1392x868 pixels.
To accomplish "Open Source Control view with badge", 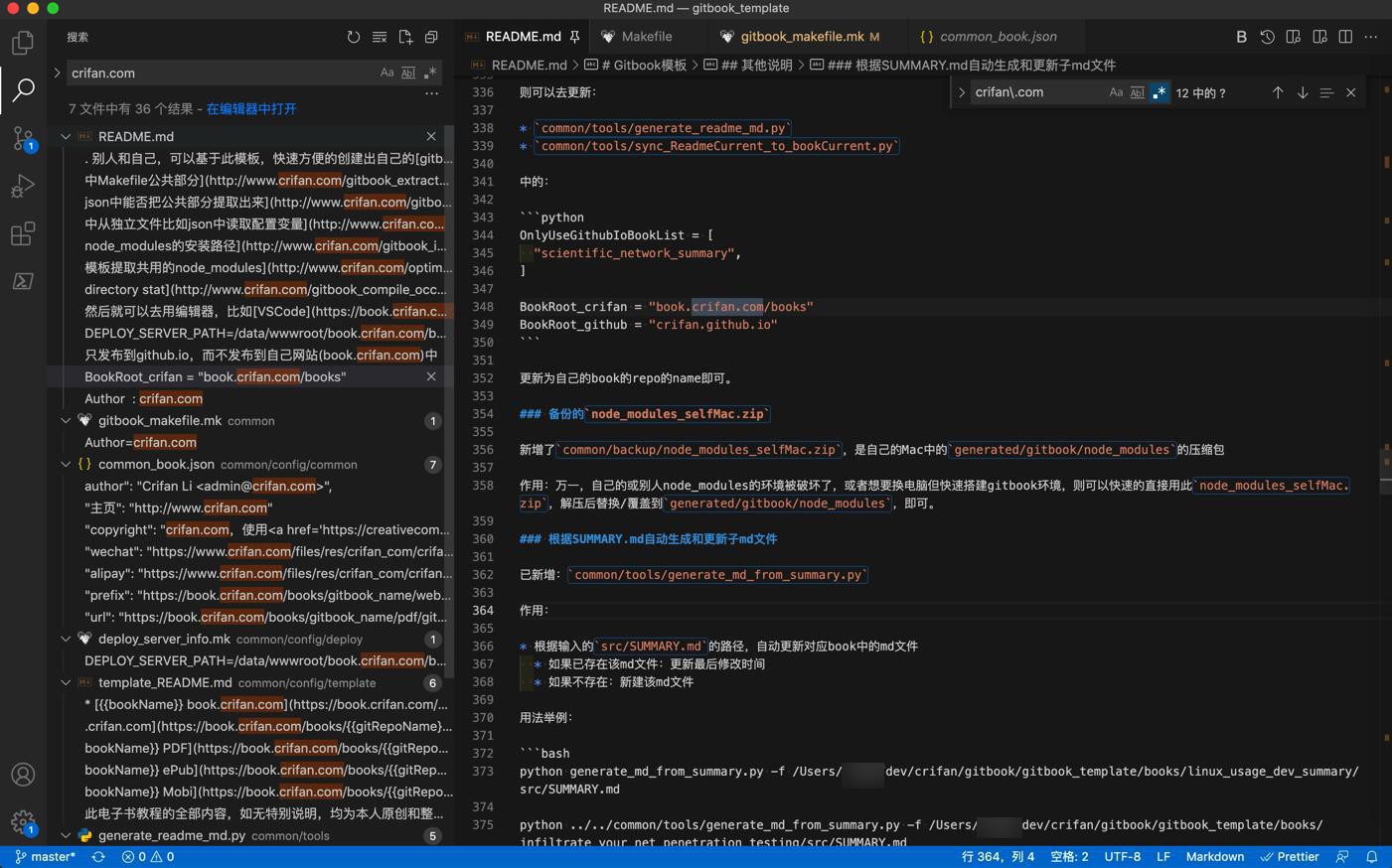I will 22,138.
